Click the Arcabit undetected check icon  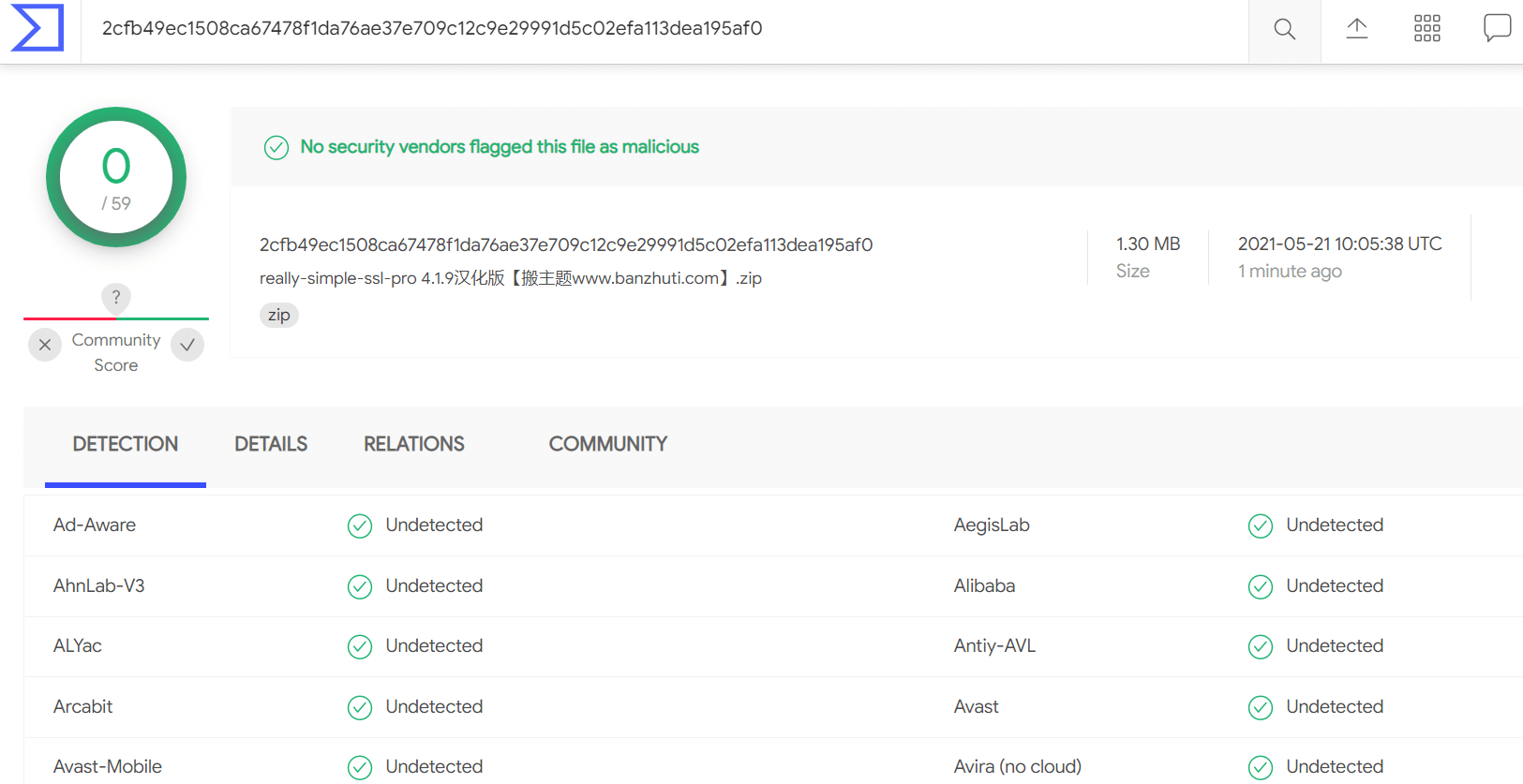360,708
